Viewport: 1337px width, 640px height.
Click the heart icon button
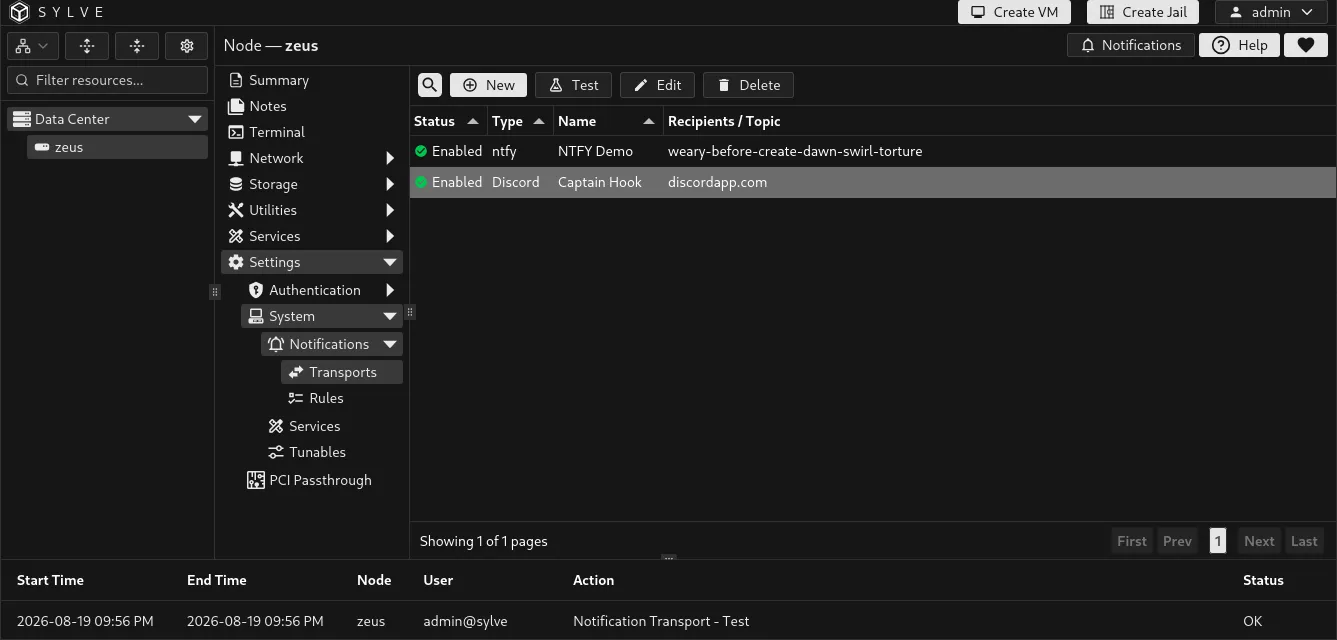pyautogui.click(x=1305, y=45)
